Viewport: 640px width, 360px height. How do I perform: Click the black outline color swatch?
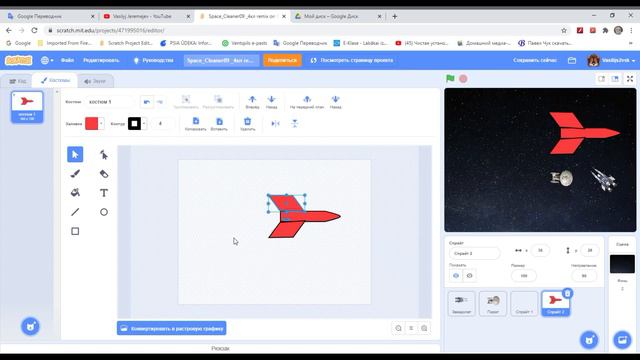(134, 124)
